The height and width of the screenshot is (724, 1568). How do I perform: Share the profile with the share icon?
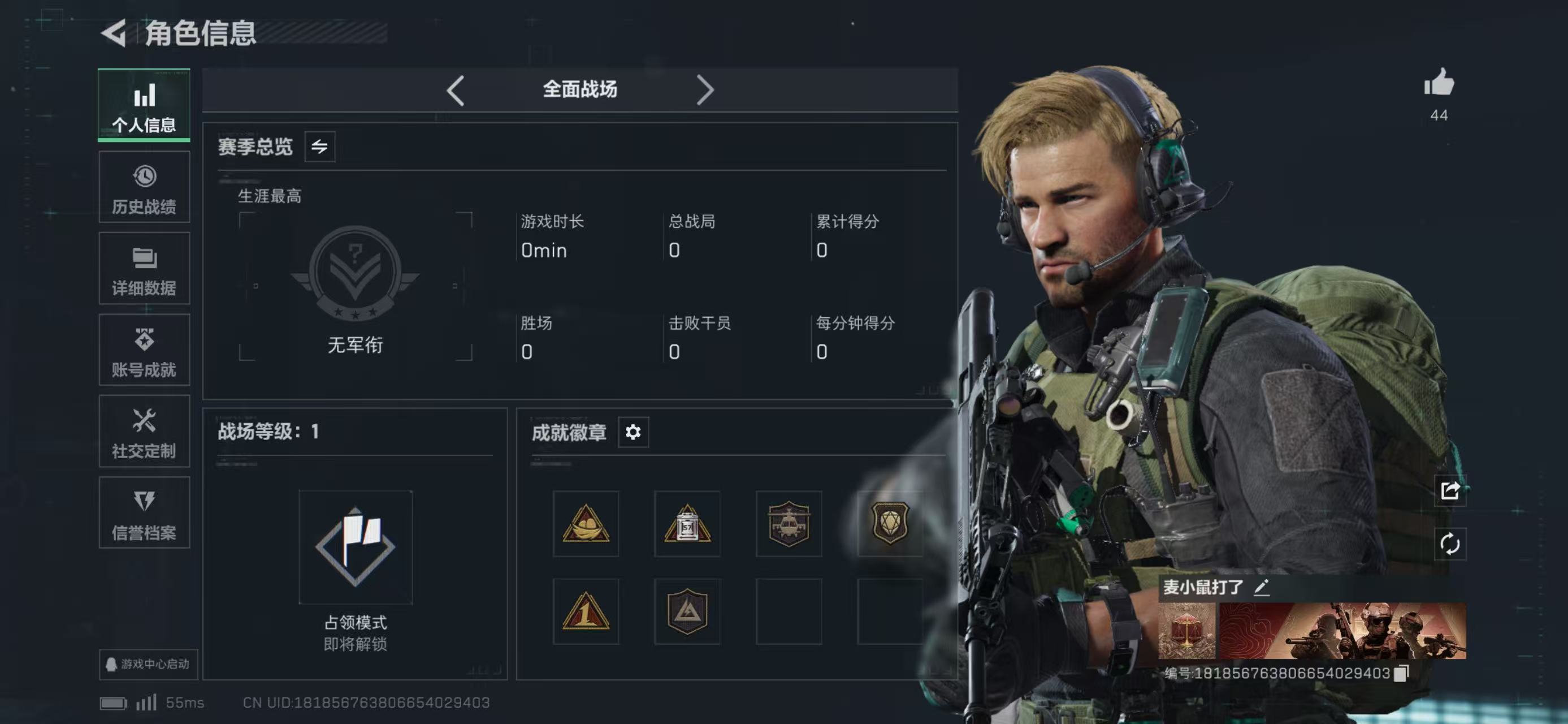click(1450, 491)
